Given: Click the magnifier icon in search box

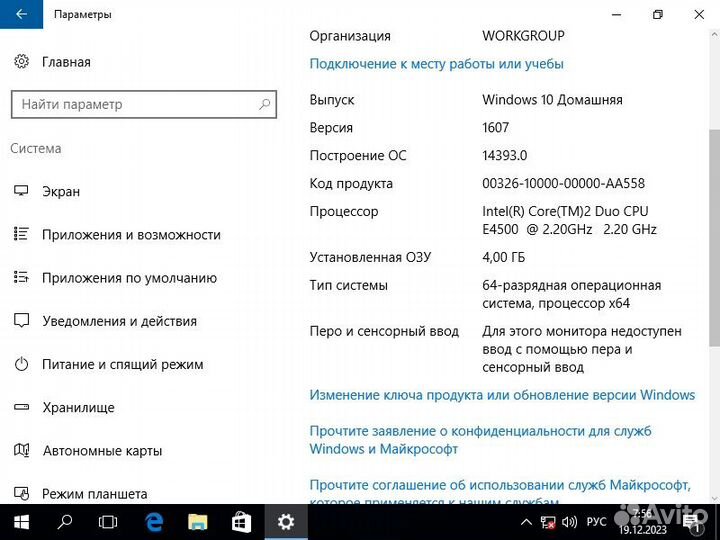Looking at the screenshot, I should (264, 104).
